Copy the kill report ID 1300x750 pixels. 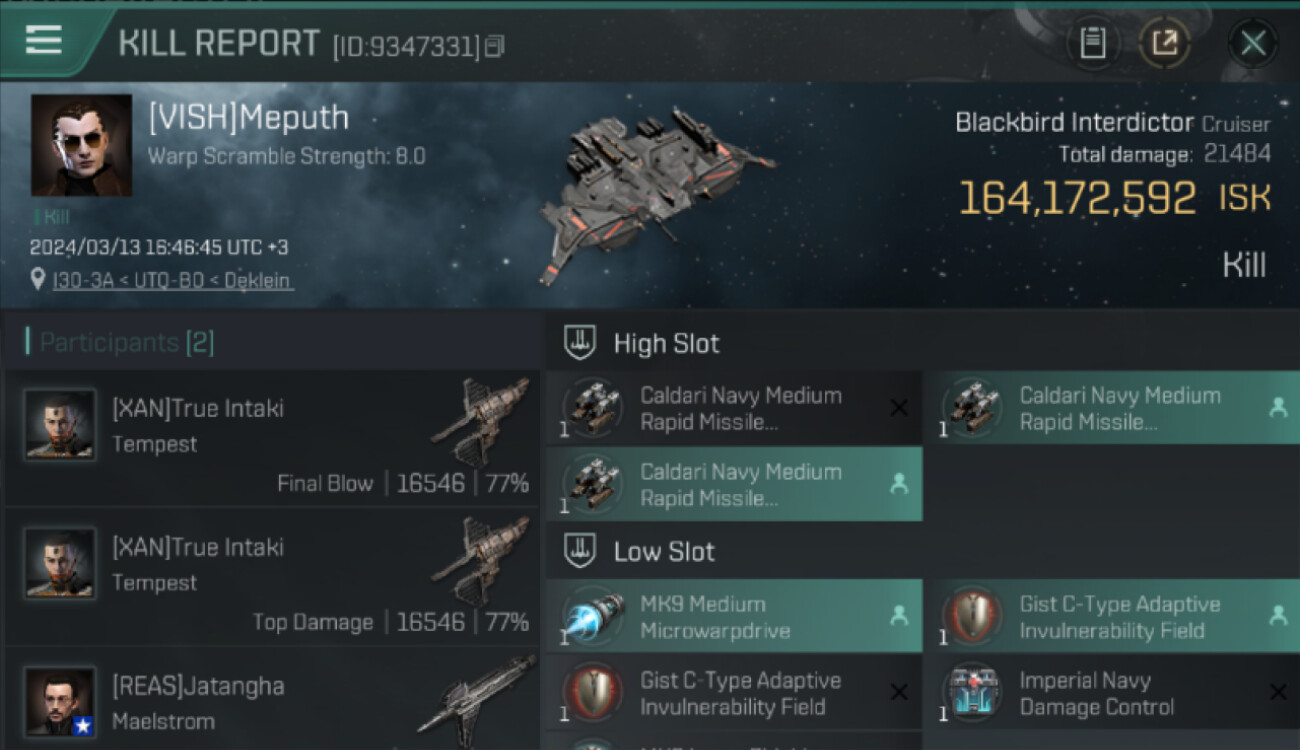tap(495, 46)
